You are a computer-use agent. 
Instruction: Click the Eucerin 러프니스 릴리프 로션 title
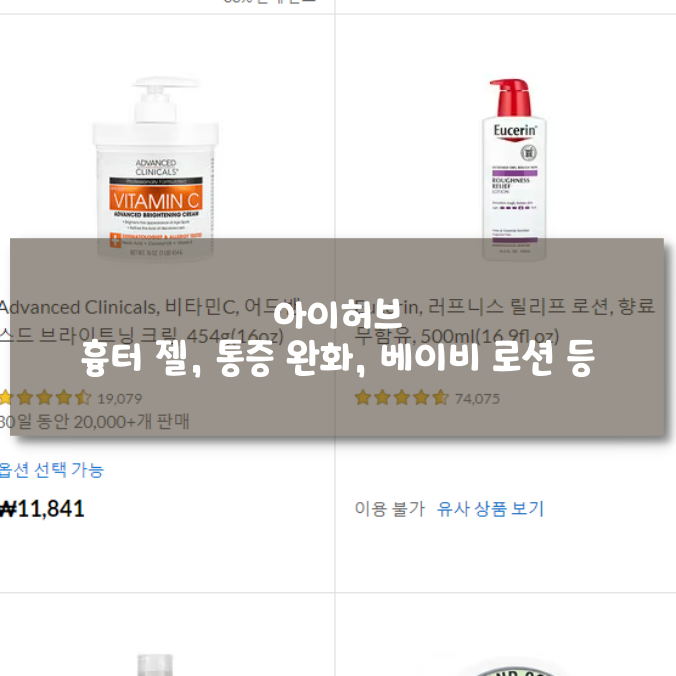coord(504,322)
